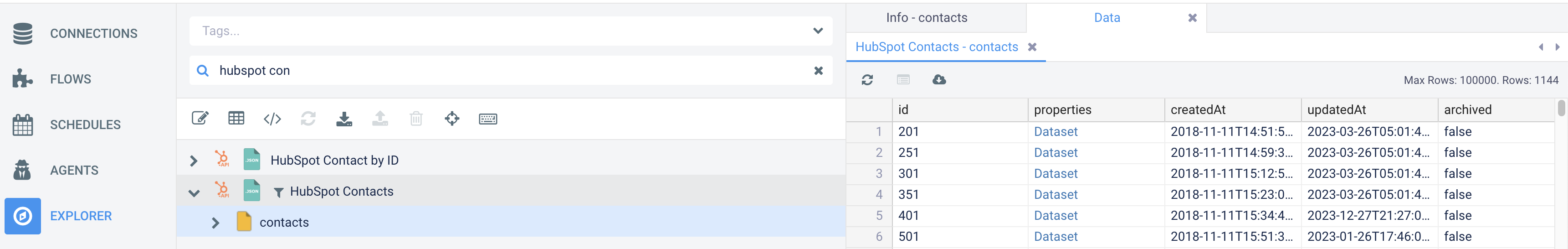Refresh the data grid
This screenshot has width=1568, height=249.
pyautogui.click(x=867, y=80)
